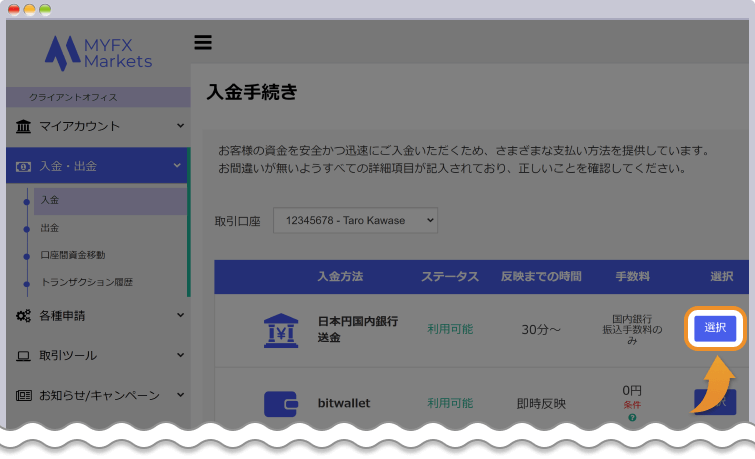Open the 取引ツール menu
This screenshot has height=459, width=755.
coord(98,356)
